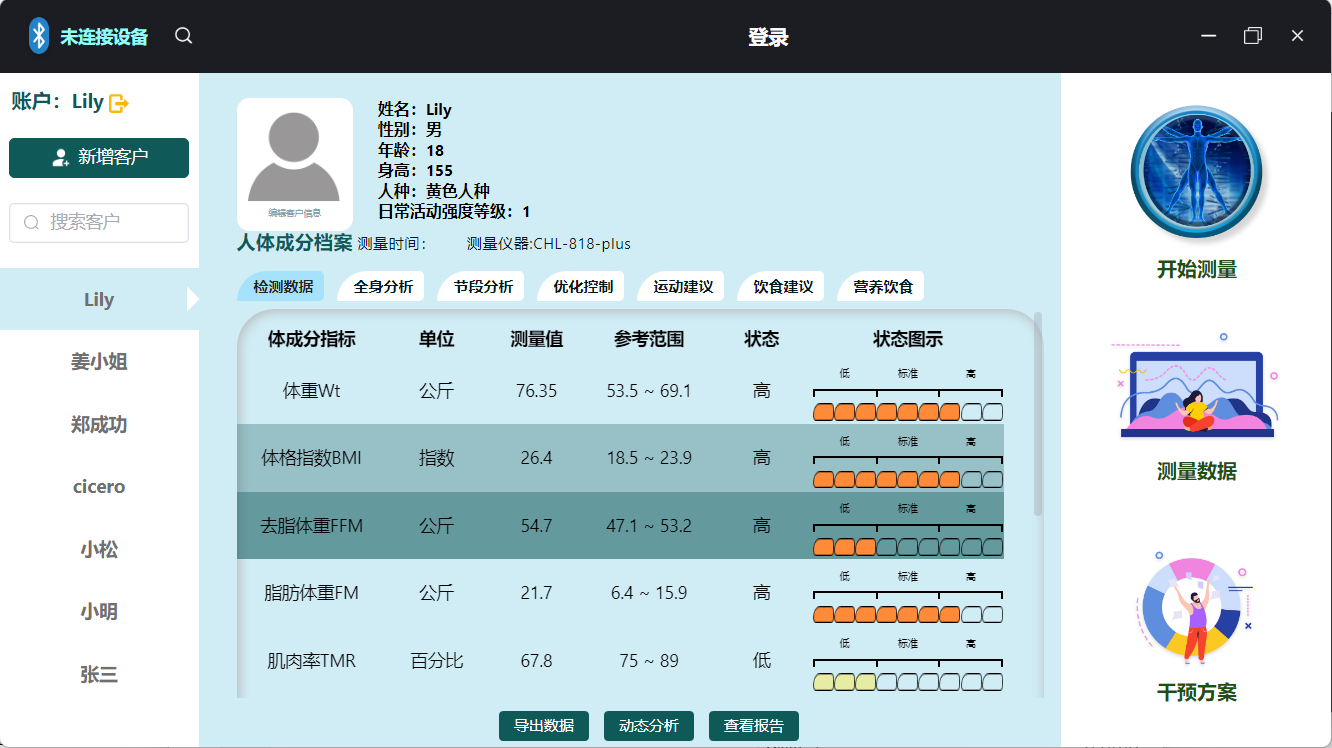
Task: Click the measured value 76.35
Action: click(x=537, y=391)
